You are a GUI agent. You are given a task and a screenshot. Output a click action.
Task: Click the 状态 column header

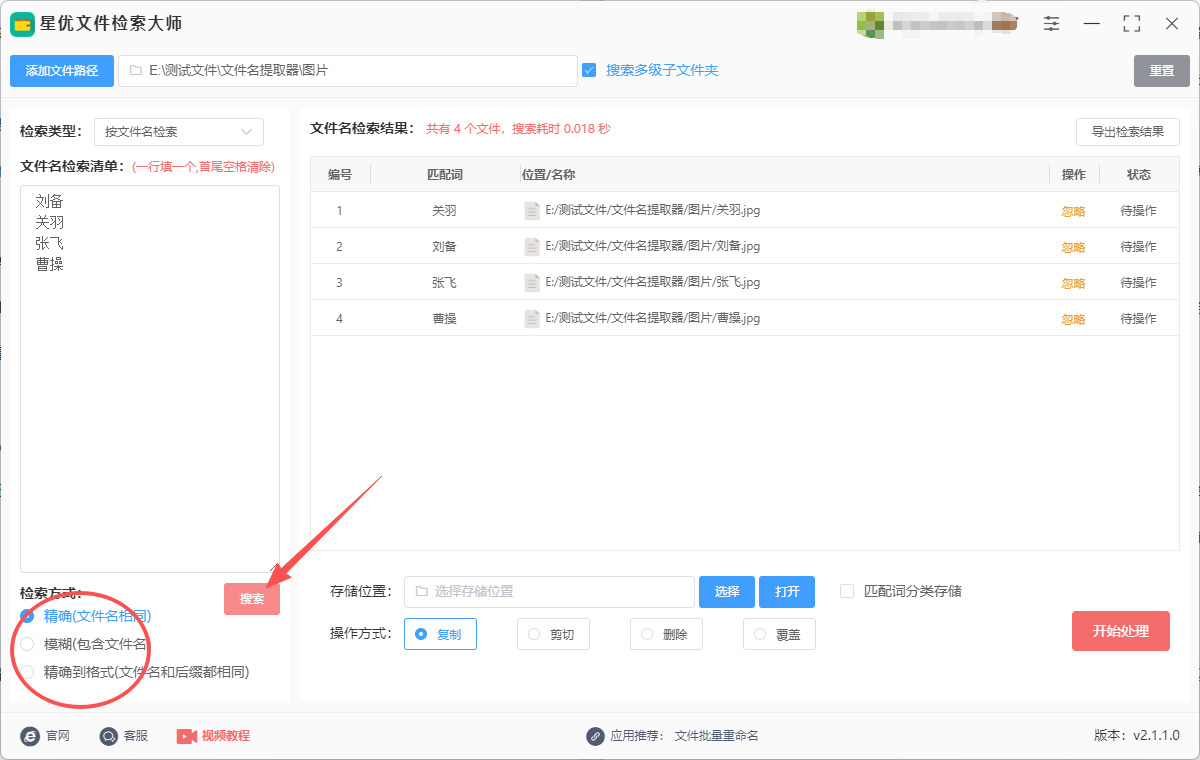pyautogui.click(x=1139, y=174)
